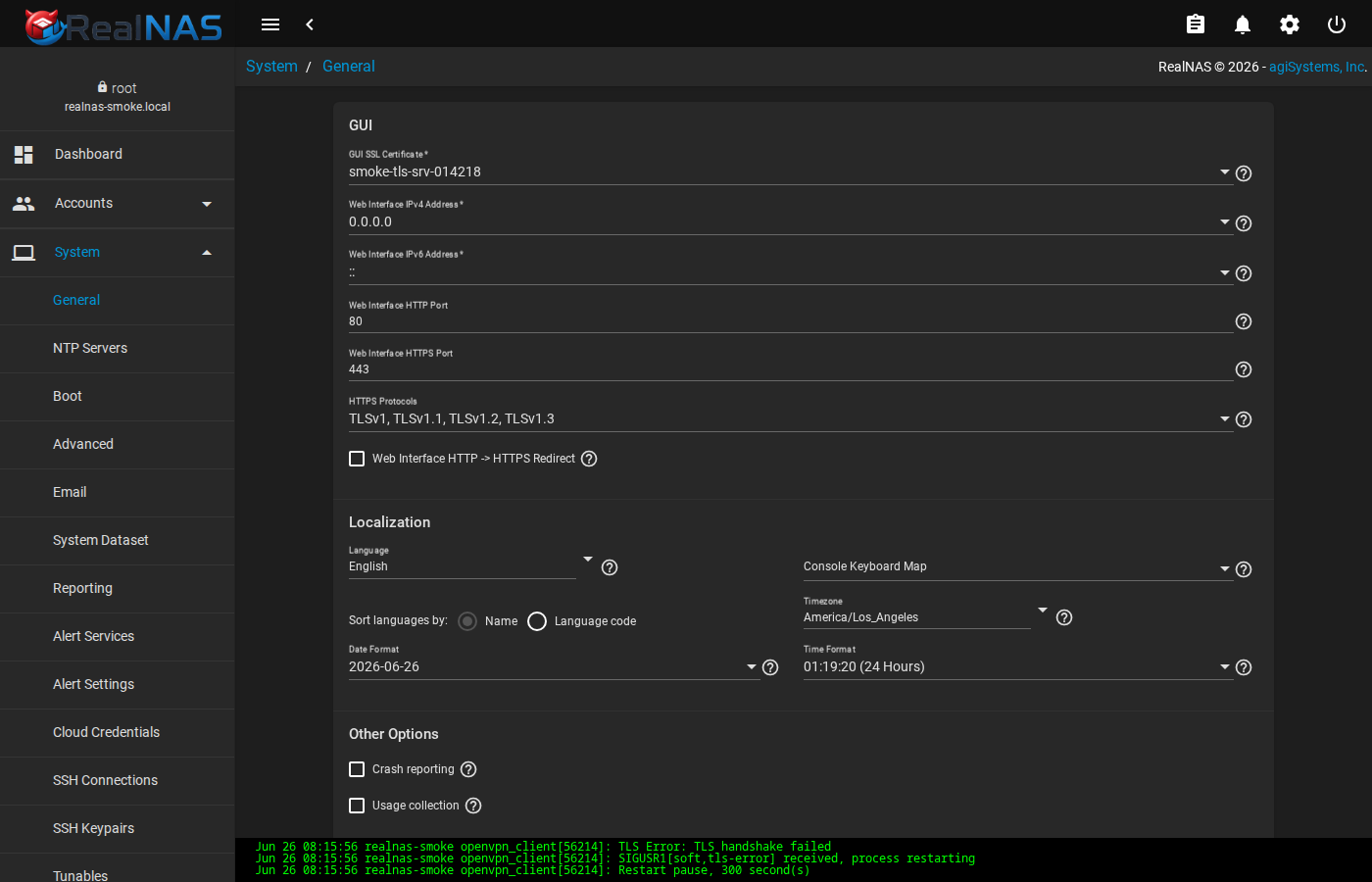Collapse sidebar with back chevron icon

[310, 24]
